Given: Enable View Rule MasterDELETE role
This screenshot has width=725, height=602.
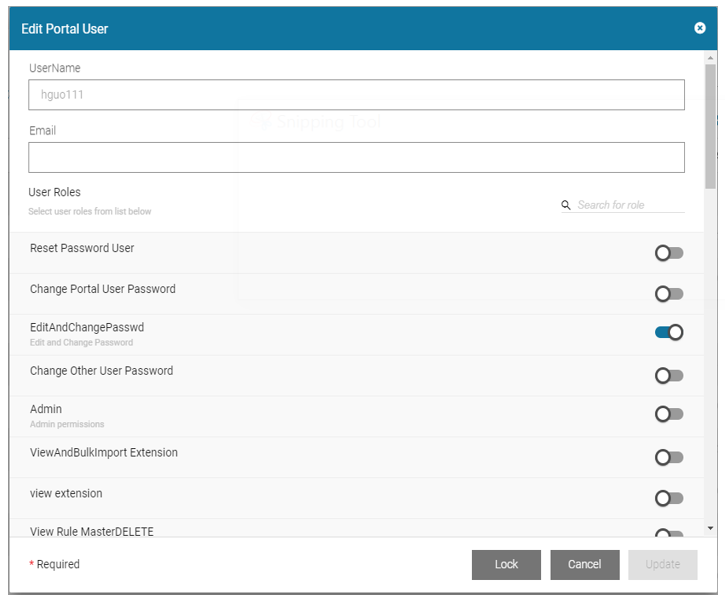Looking at the screenshot, I should tap(669, 534).
